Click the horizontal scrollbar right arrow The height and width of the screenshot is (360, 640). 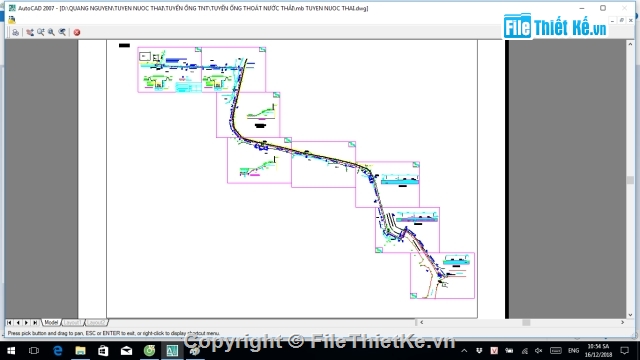(622, 322)
